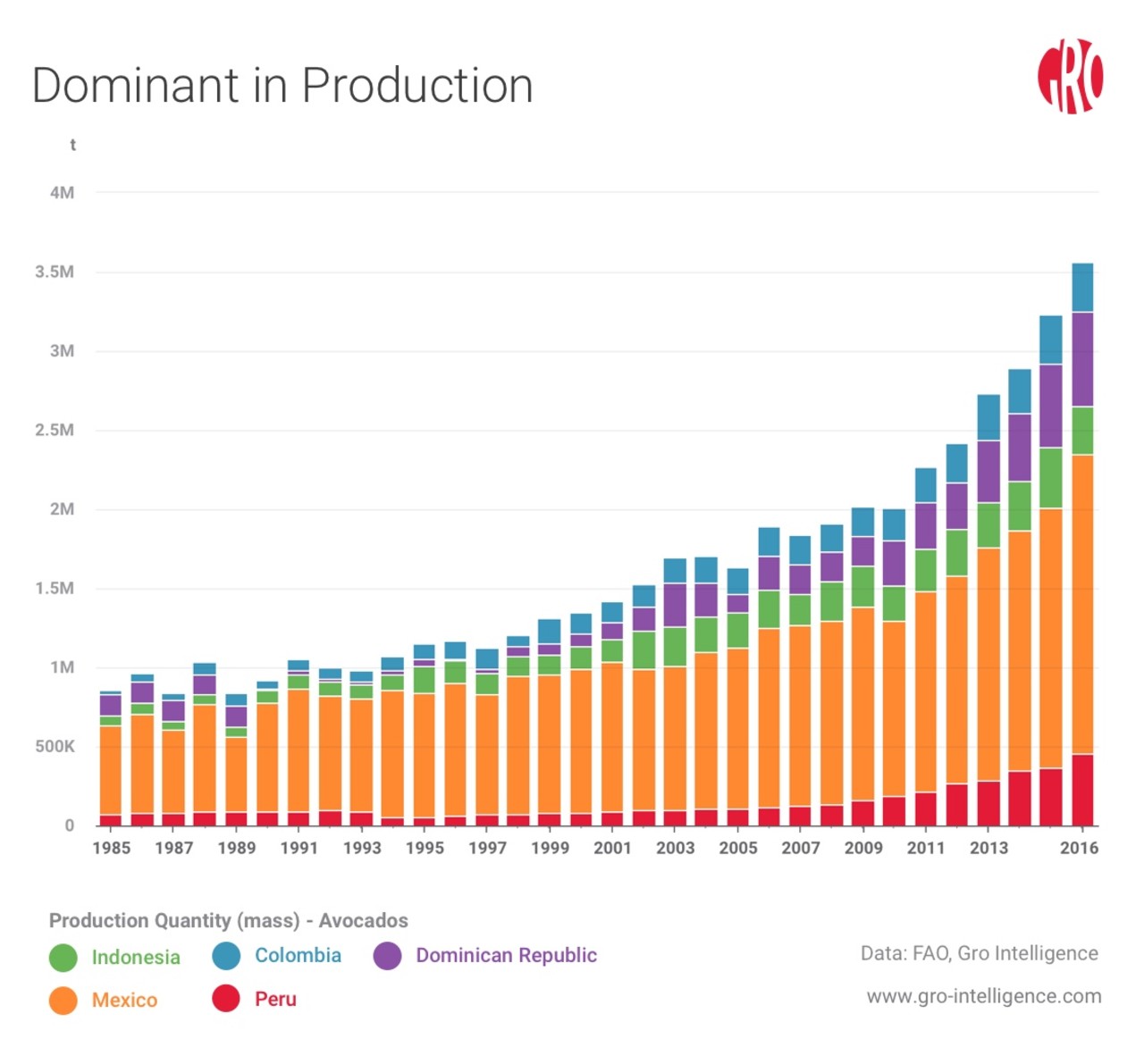Viewport: 1144px width, 1064px height.
Task: Click the Dominant in Production title
Action: (282, 86)
